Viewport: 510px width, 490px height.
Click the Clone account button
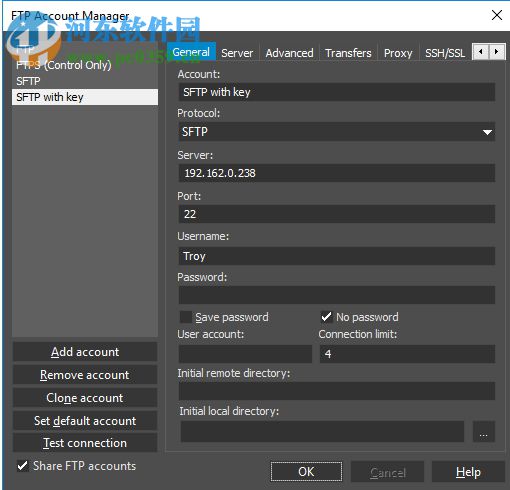(x=85, y=398)
